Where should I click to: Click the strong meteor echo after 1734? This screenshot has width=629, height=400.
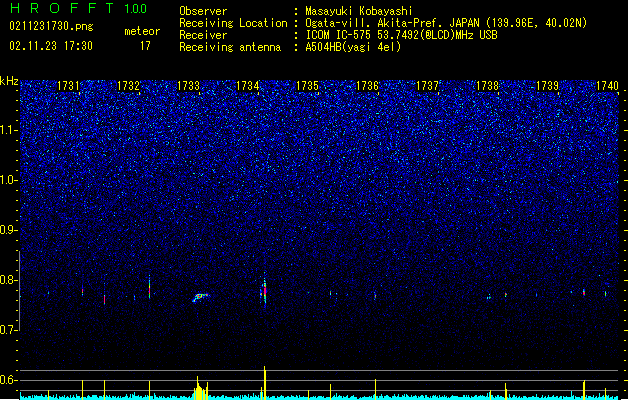point(264,290)
